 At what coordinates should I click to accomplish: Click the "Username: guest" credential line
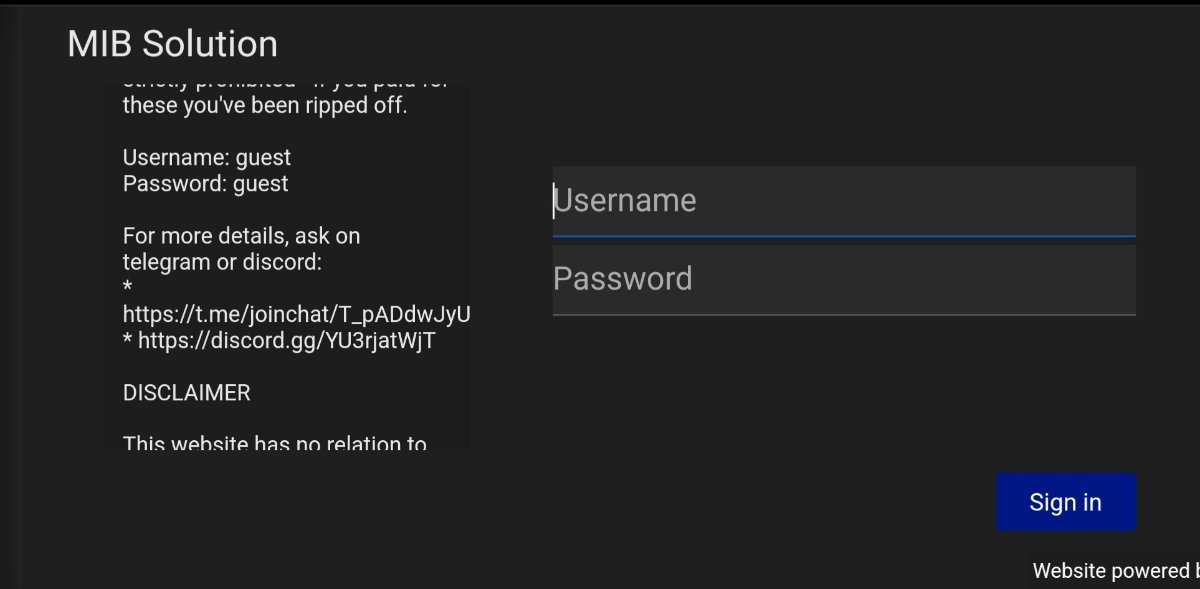coord(207,158)
